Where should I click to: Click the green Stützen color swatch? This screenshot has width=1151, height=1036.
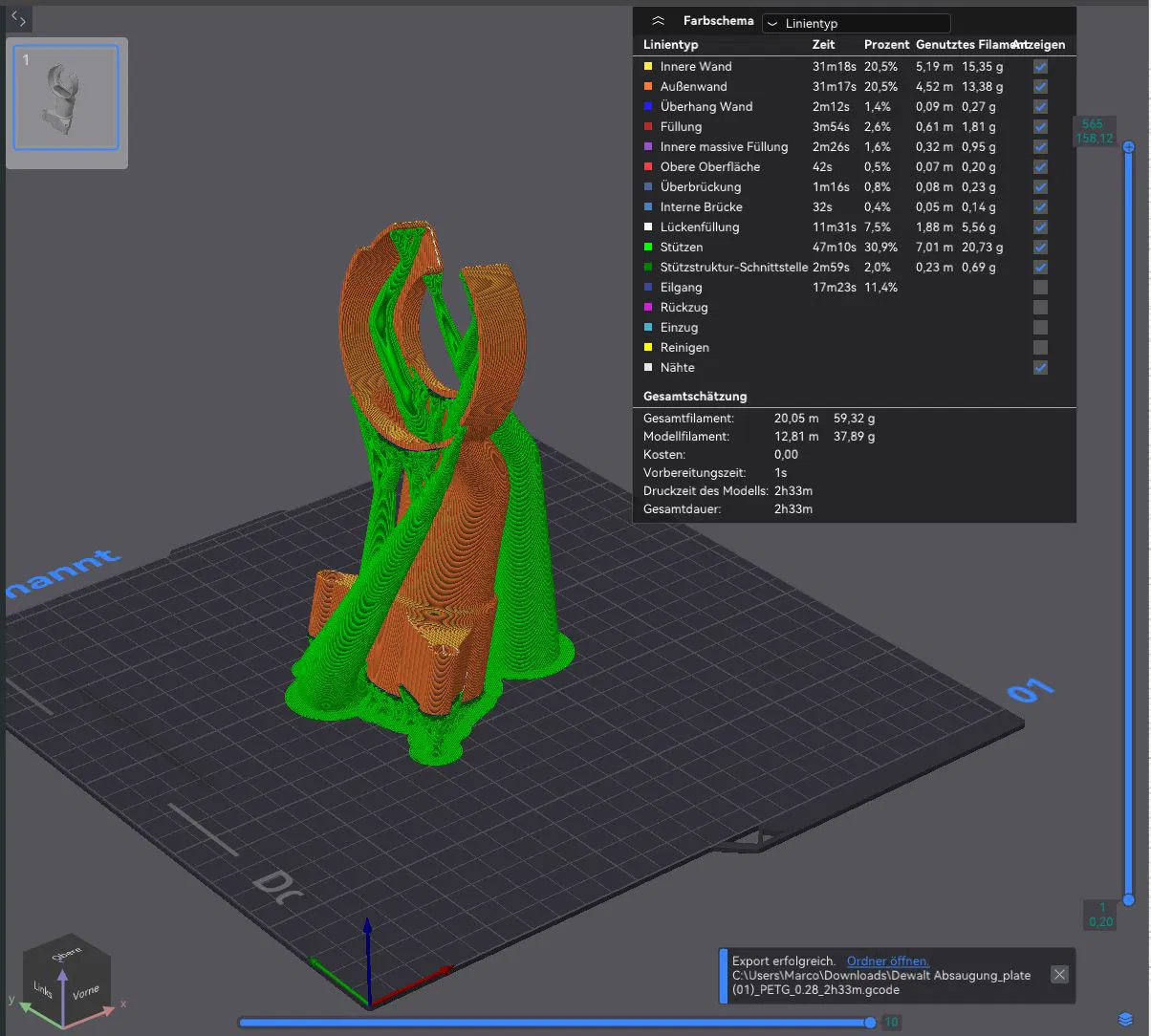[648, 248]
